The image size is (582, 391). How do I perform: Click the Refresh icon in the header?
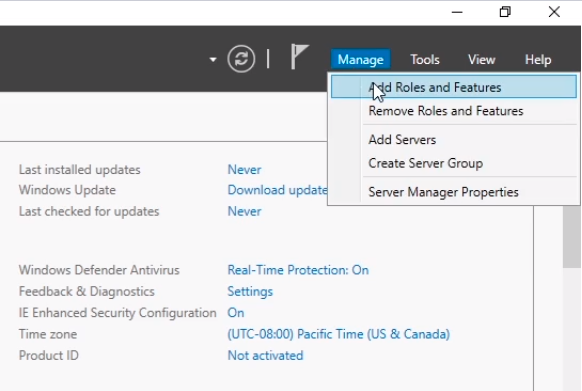tap(241, 59)
